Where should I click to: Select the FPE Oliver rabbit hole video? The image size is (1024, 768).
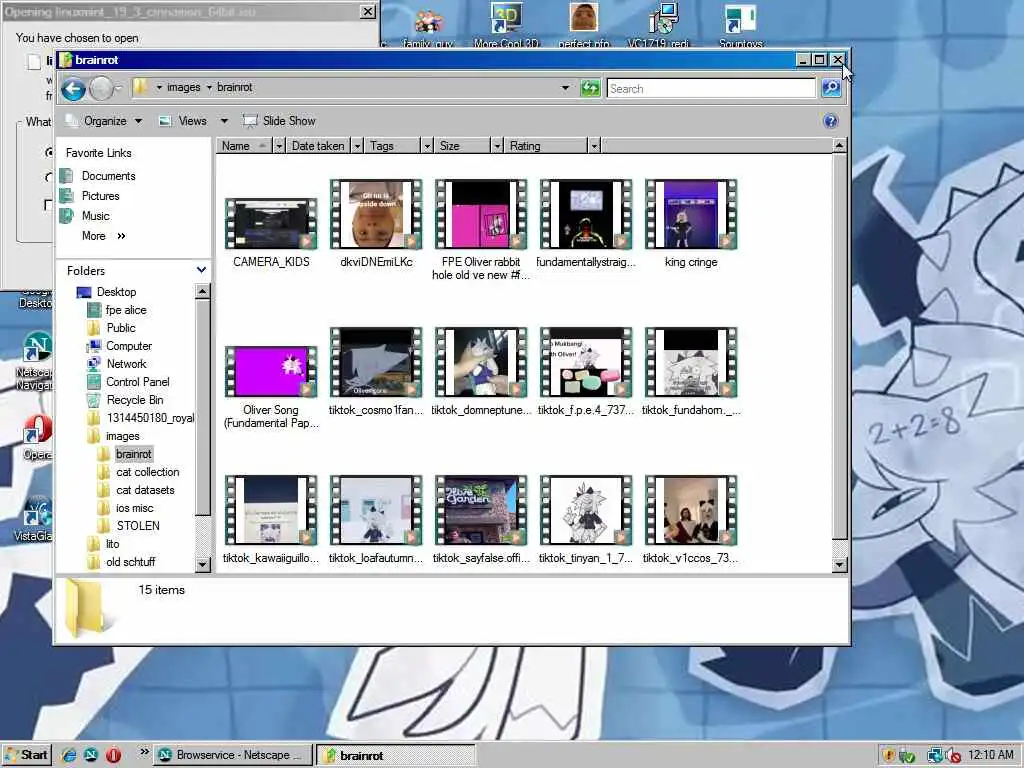[481, 215]
